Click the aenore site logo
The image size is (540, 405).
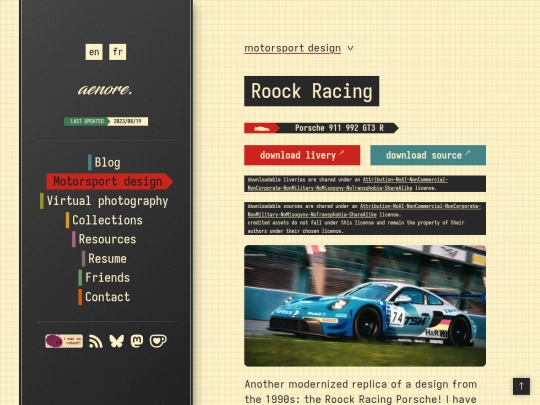[105, 90]
